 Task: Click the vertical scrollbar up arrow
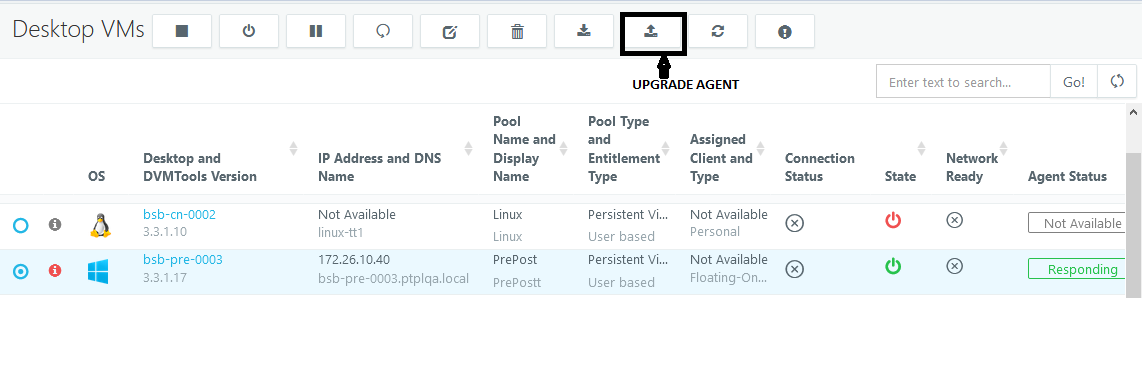point(1133,112)
